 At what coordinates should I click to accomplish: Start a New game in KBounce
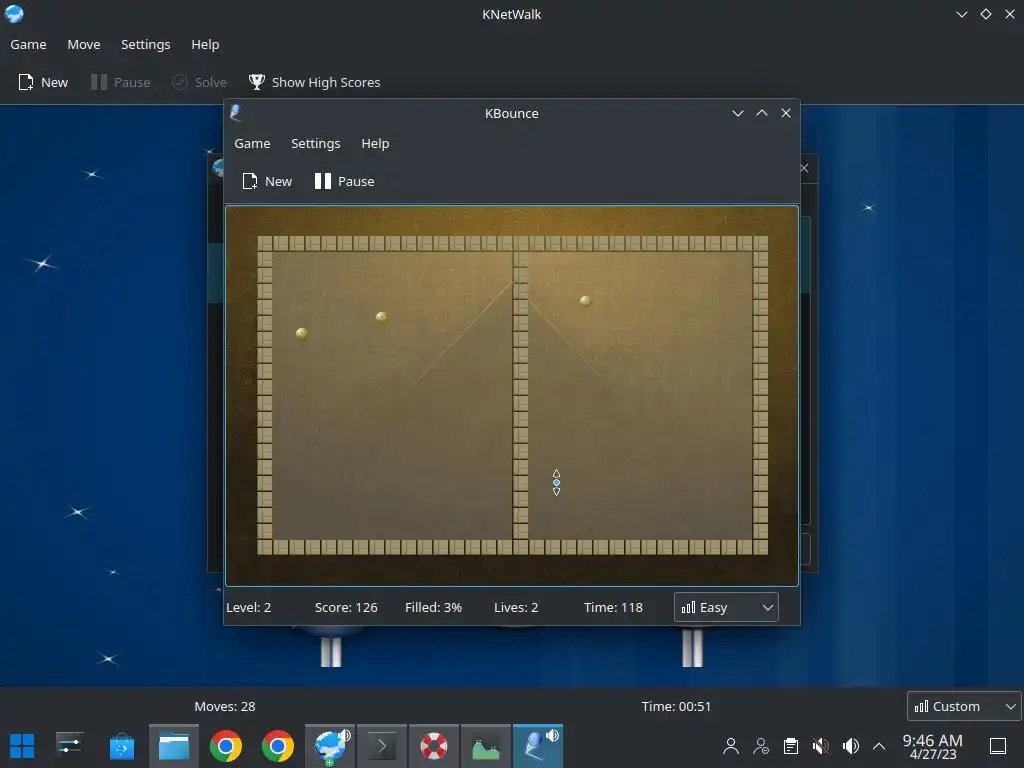[267, 181]
